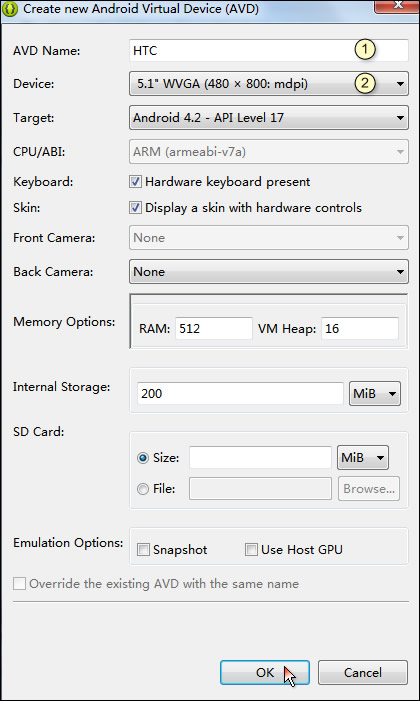Open the Device dropdown list
Screen dimensions: 420x701
(x=269, y=84)
